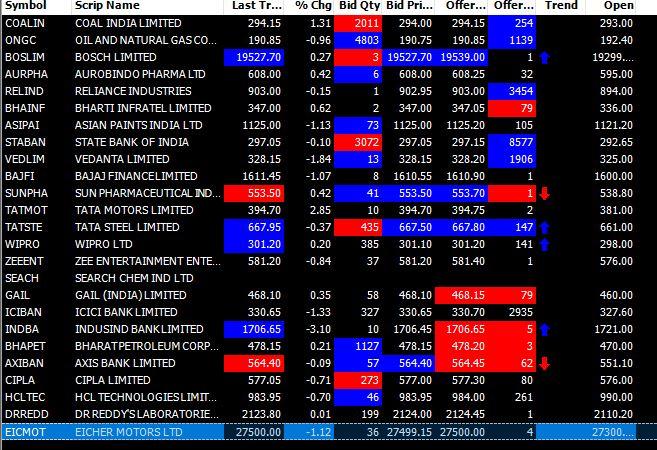Click the blue up trend arrow for BOSLIM
The image size is (657, 450).
pos(544,57)
